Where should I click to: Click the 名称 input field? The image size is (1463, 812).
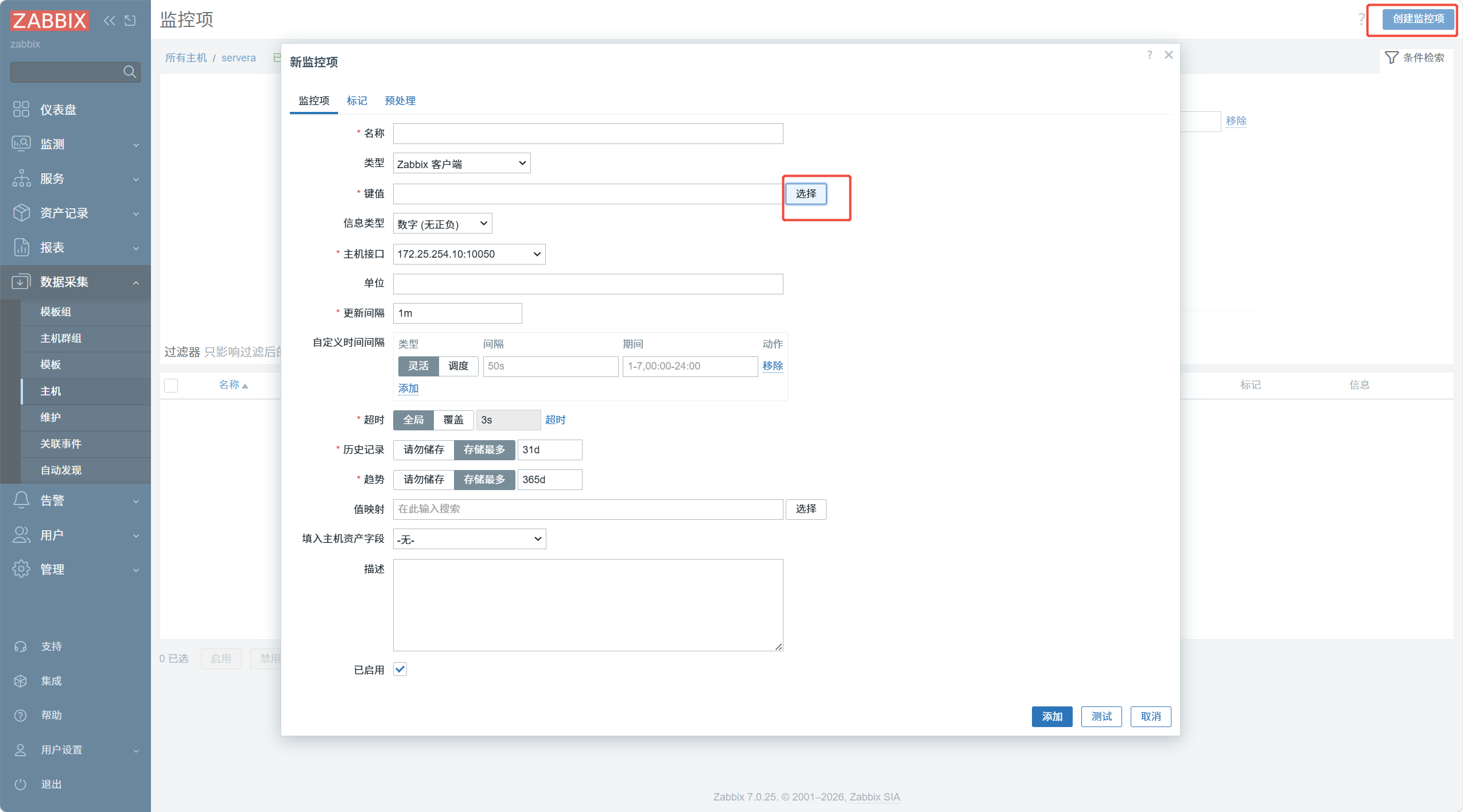point(588,134)
